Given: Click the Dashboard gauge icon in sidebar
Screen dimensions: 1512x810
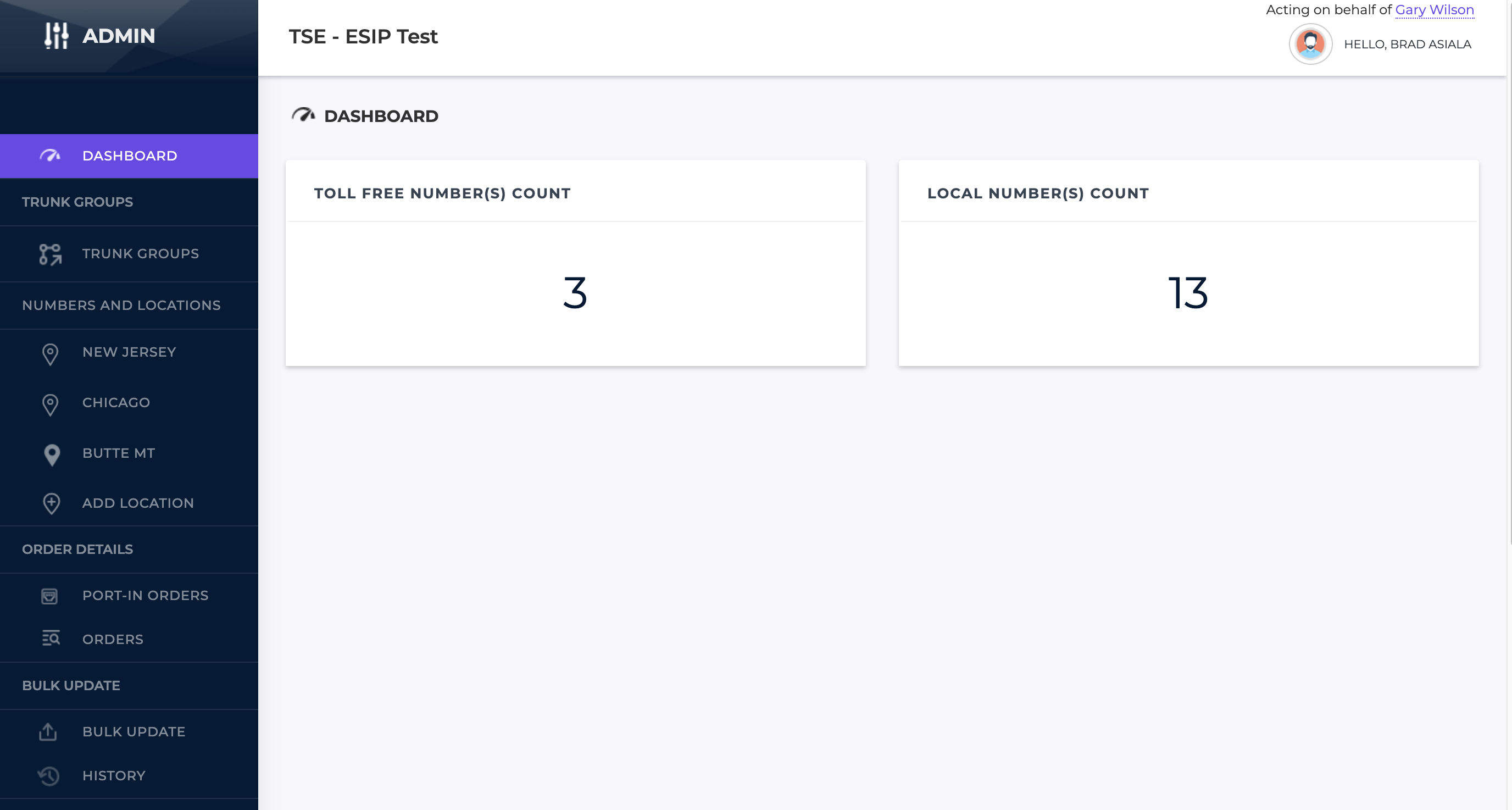Looking at the screenshot, I should [x=50, y=156].
